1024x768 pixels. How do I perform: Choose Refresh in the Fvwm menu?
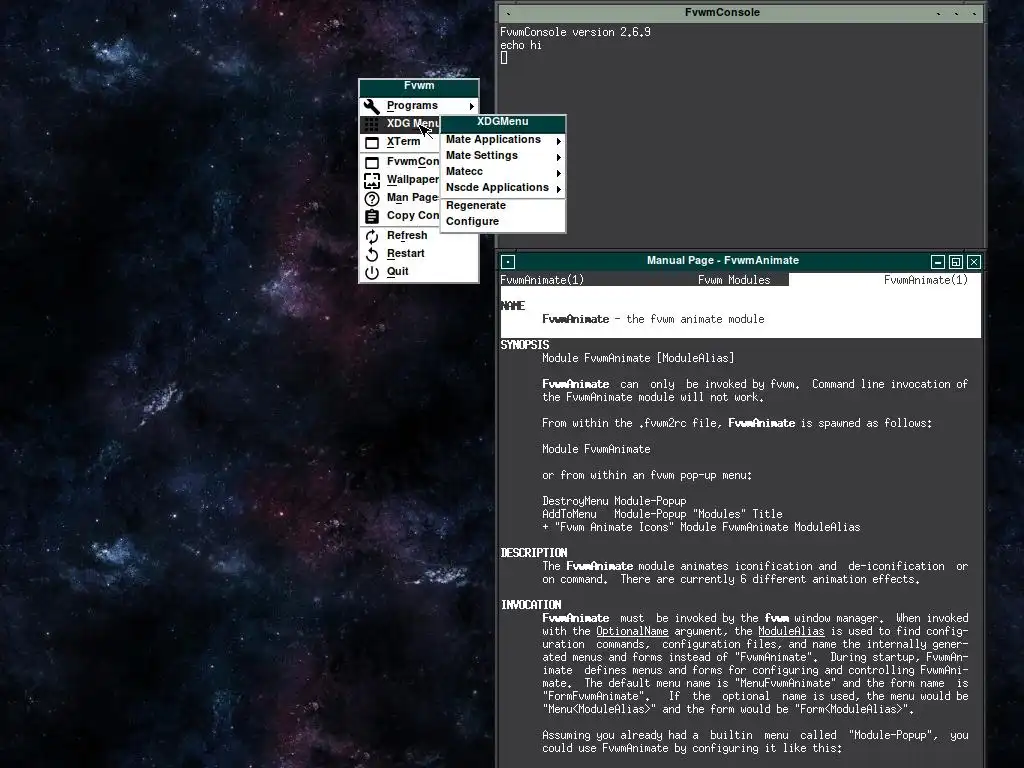coord(419,236)
